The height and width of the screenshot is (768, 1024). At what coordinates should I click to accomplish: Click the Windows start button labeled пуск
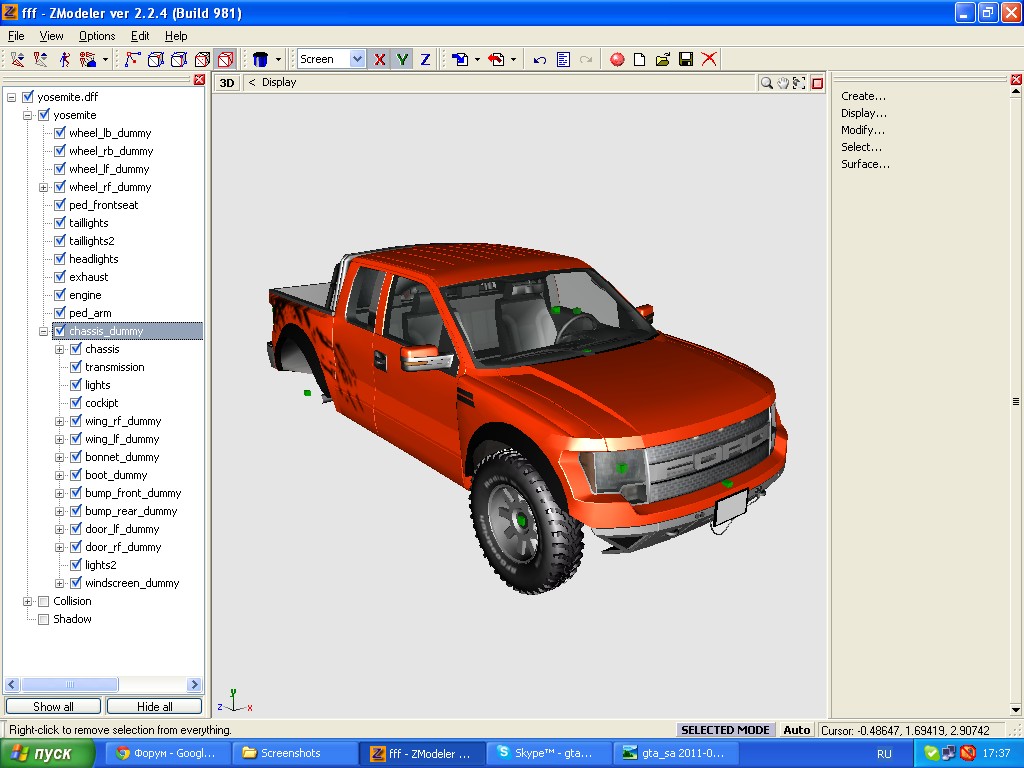tap(47, 754)
